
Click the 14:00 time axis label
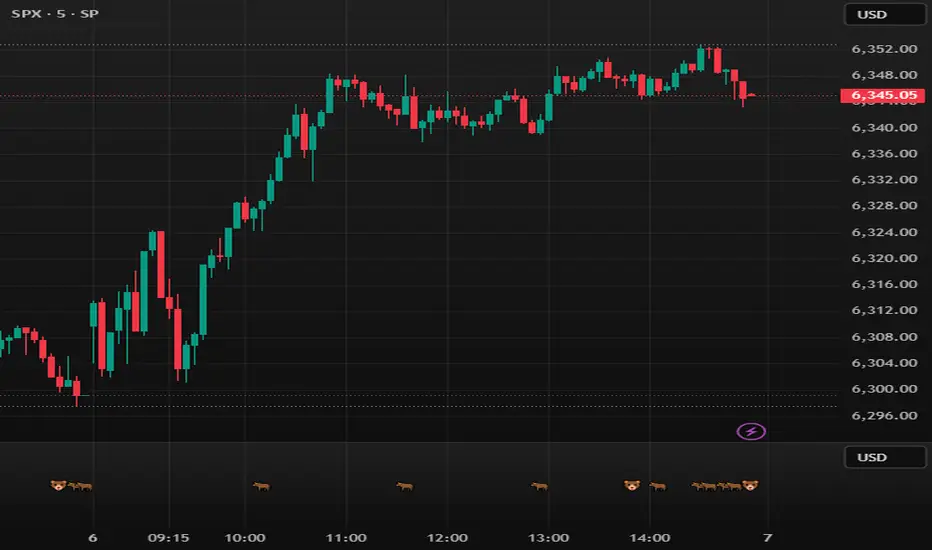pyautogui.click(x=650, y=538)
